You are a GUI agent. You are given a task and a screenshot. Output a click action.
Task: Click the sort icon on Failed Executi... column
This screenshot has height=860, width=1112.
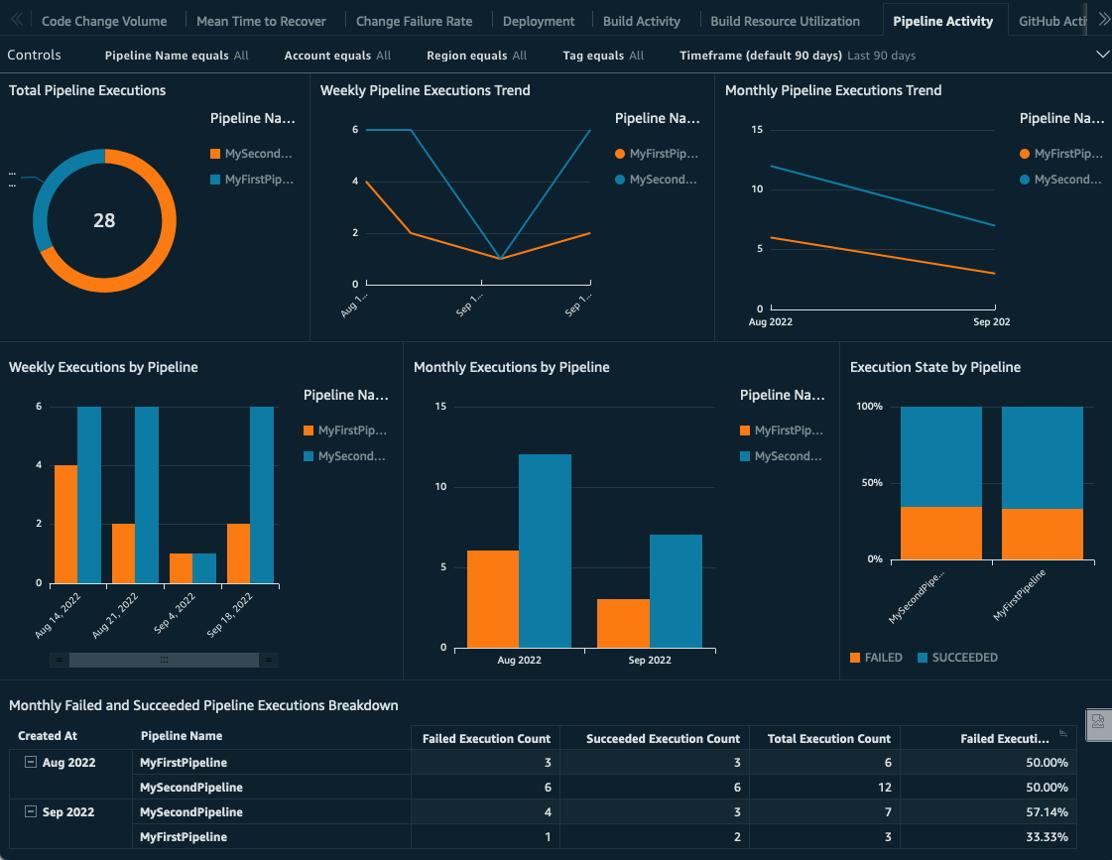pos(1063,733)
